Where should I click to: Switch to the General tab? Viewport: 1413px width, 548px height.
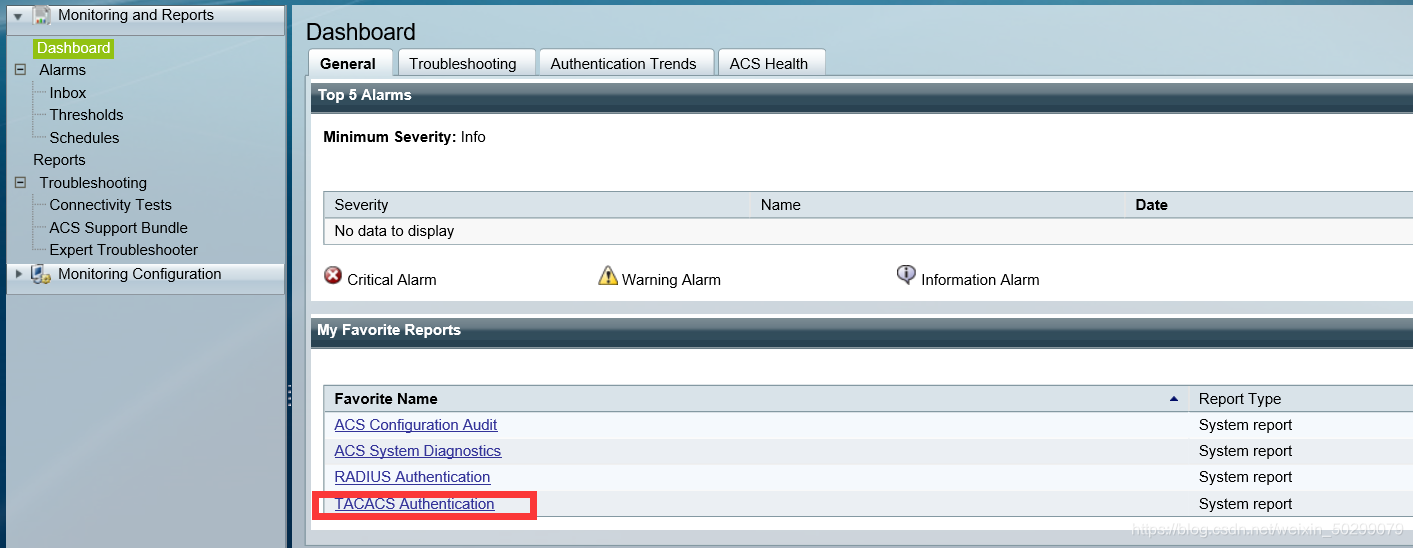coord(348,63)
